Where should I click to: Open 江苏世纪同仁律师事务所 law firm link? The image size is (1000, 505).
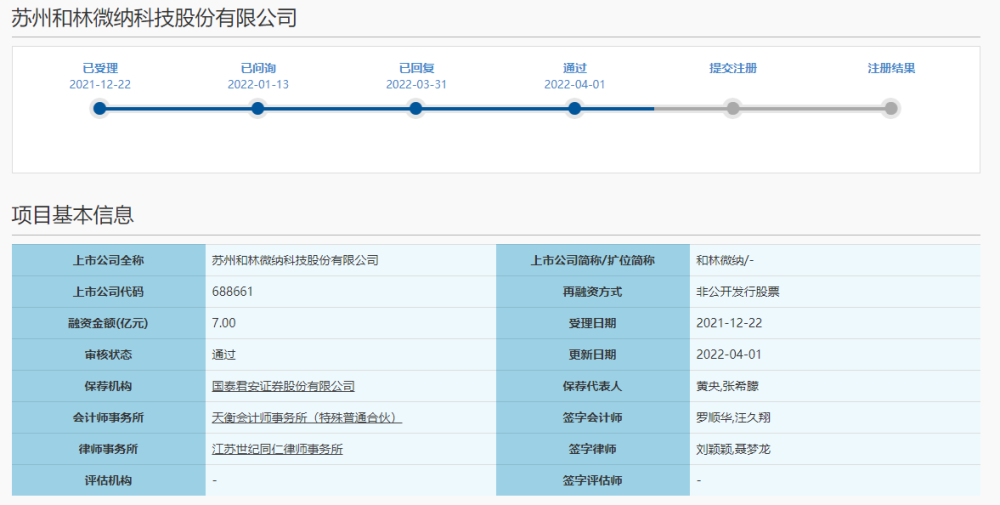[x=277, y=450]
